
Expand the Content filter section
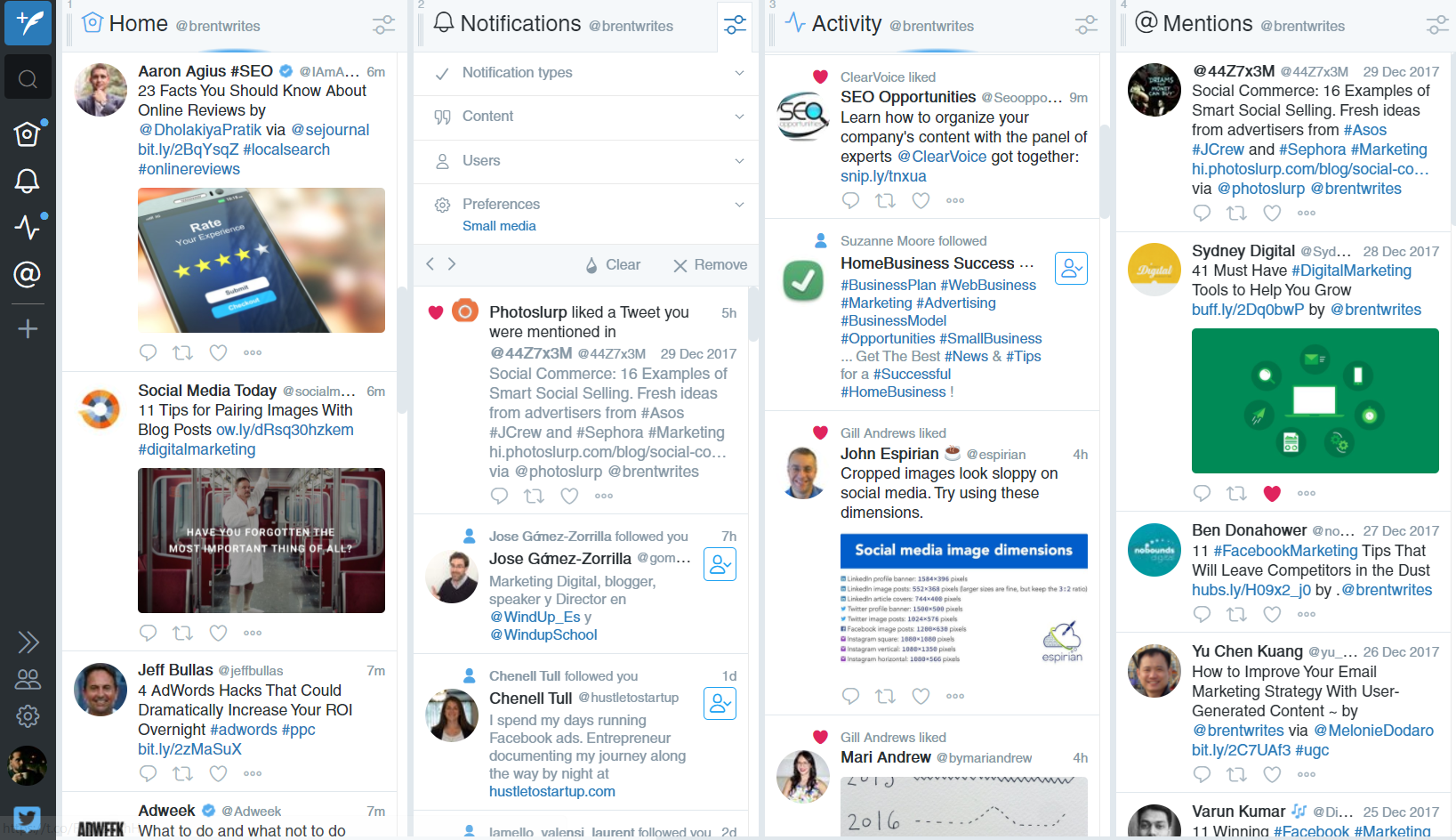586,117
